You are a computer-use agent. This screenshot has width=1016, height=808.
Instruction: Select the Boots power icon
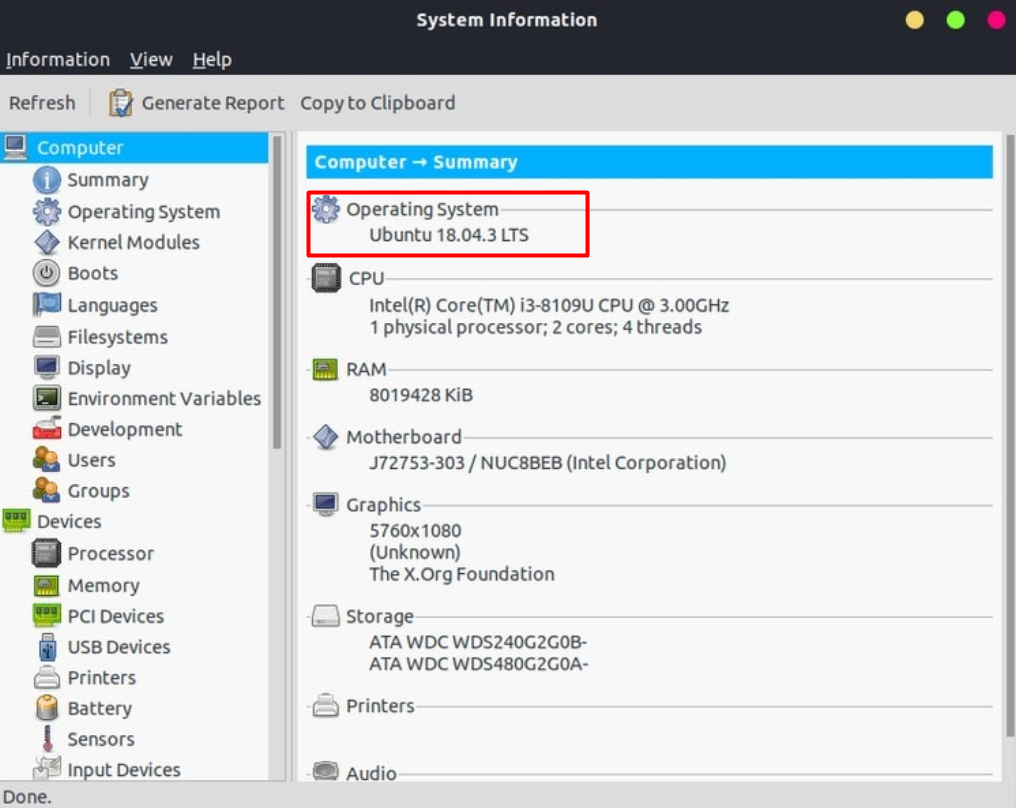(47, 273)
